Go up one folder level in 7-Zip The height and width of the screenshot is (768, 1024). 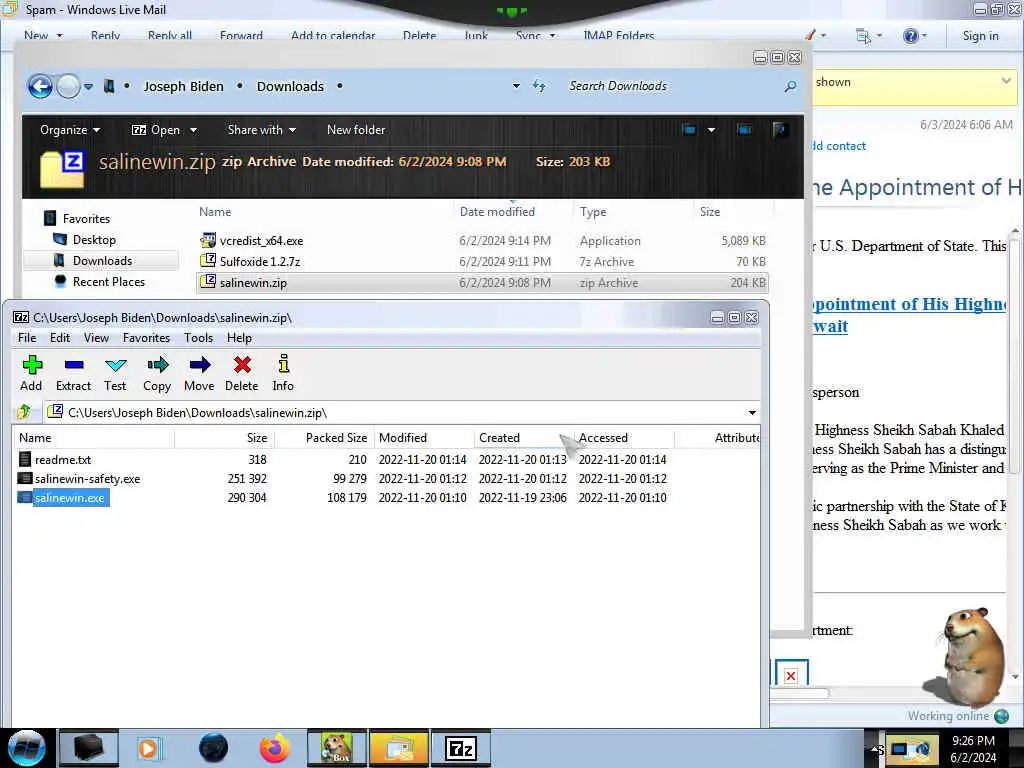(x=24, y=412)
